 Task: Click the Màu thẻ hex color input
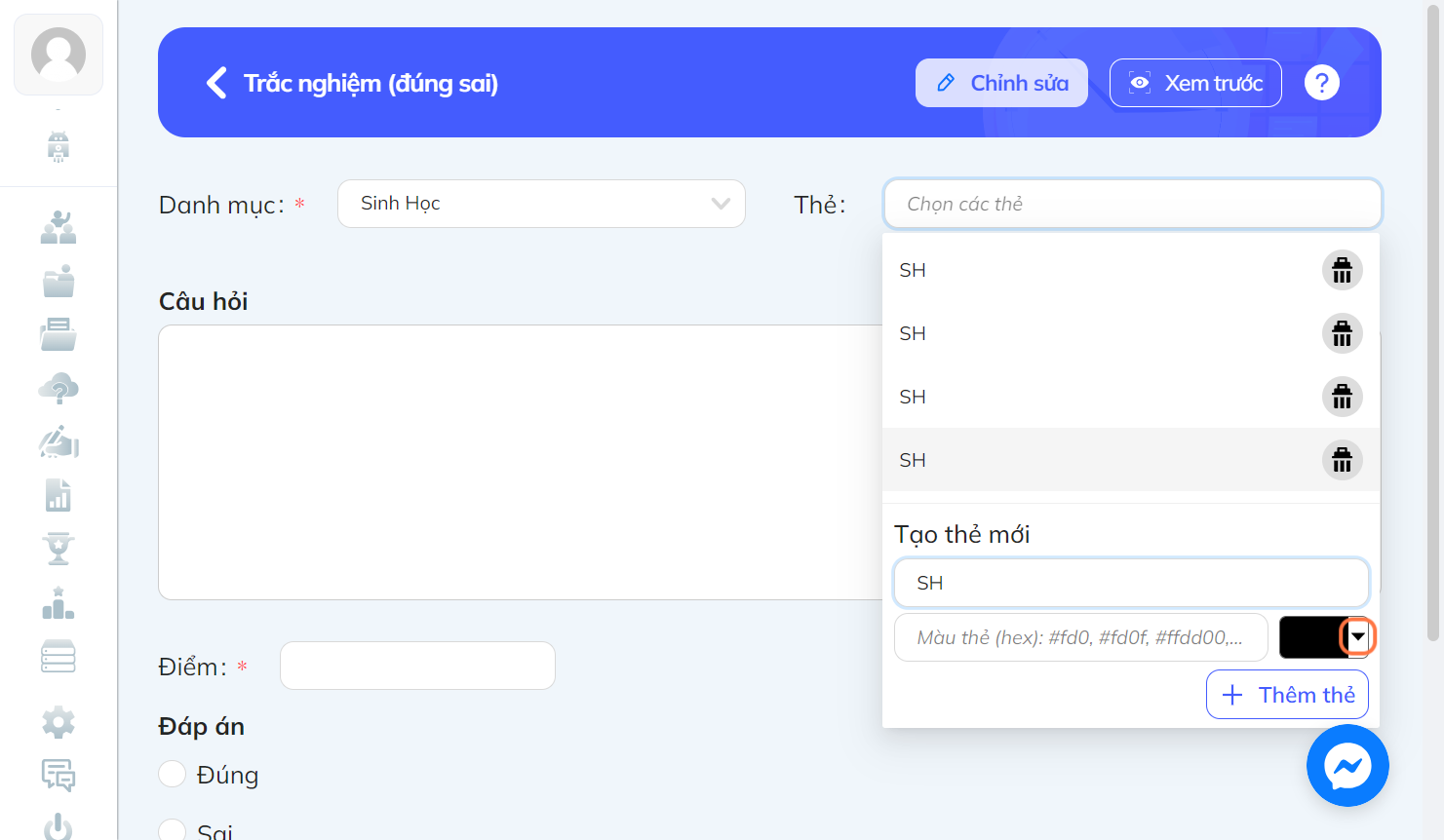[1081, 637]
